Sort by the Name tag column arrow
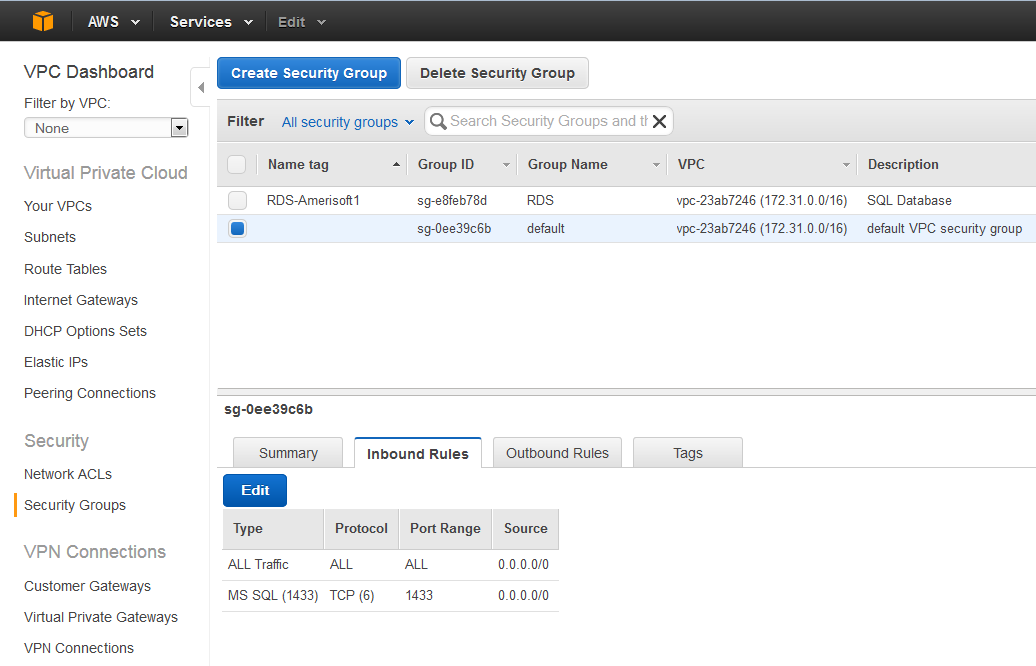Viewport: 1036px width, 666px height. pyautogui.click(x=396, y=165)
